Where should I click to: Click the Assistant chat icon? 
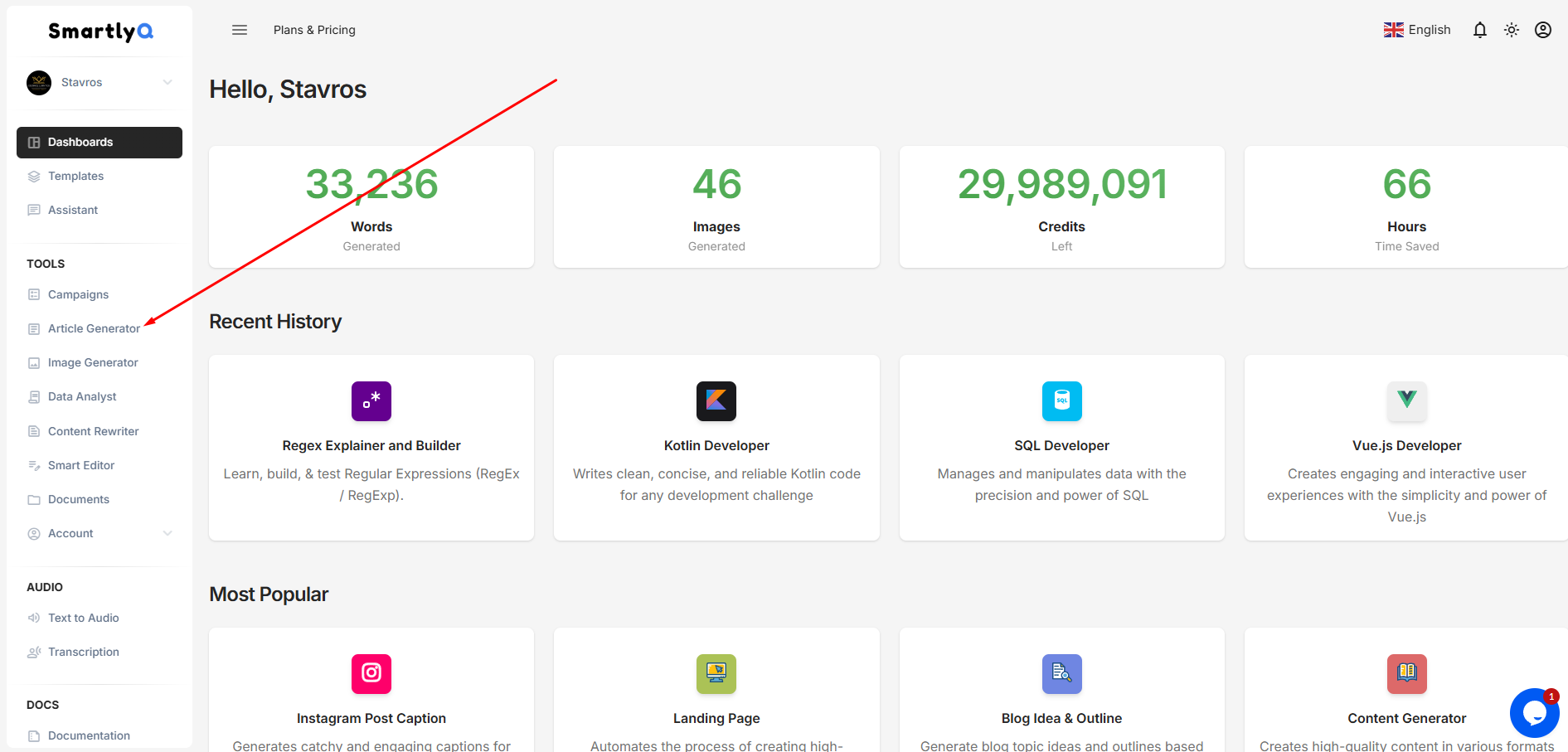point(34,211)
